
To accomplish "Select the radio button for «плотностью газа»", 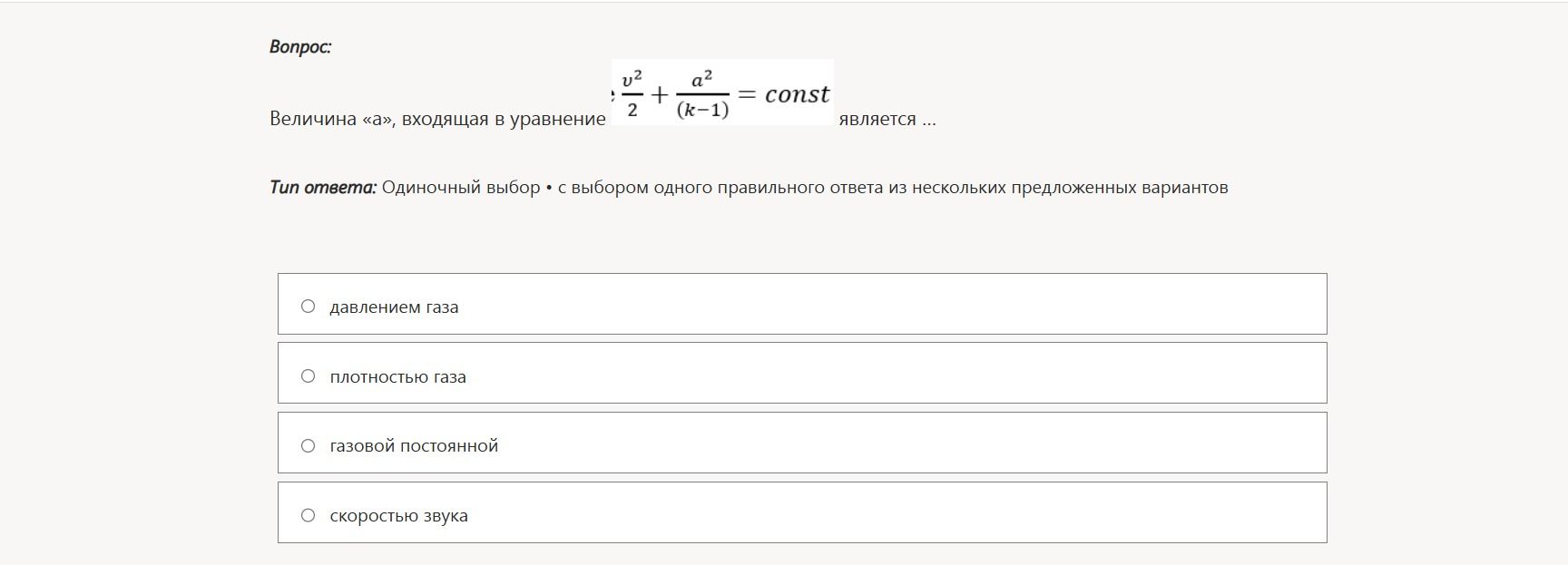I will [308, 376].
